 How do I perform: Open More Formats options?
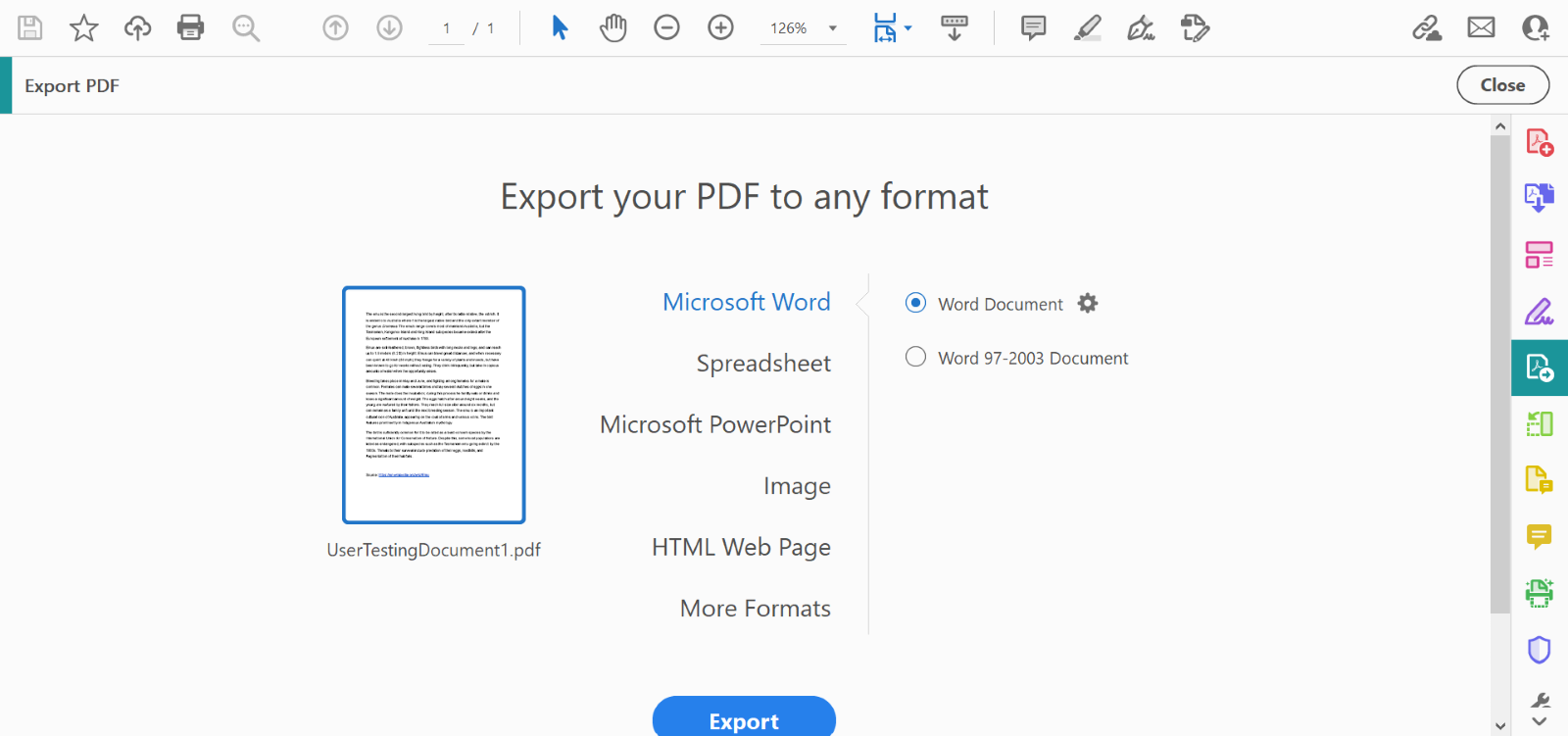[x=756, y=609]
